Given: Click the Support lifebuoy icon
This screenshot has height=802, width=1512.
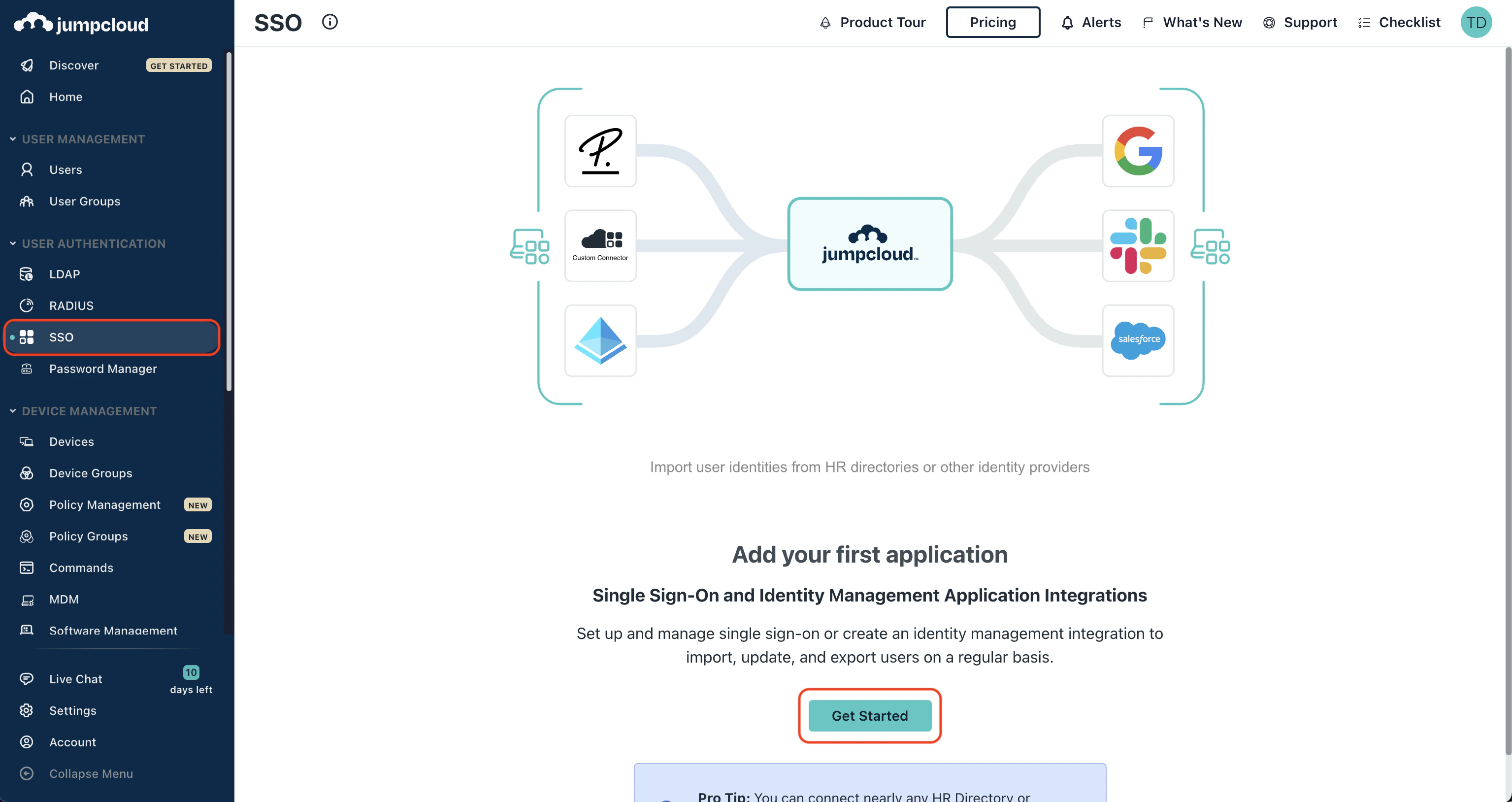Looking at the screenshot, I should pos(1269,23).
